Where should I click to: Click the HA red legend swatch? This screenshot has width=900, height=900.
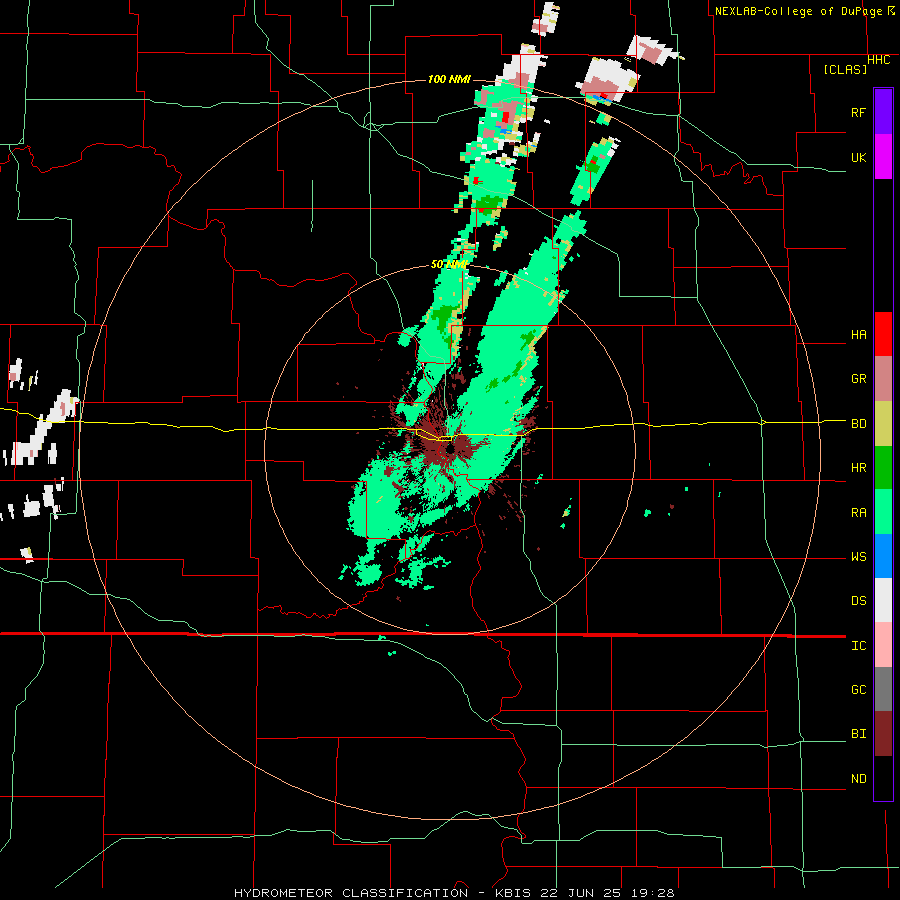click(x=883, y=334)
